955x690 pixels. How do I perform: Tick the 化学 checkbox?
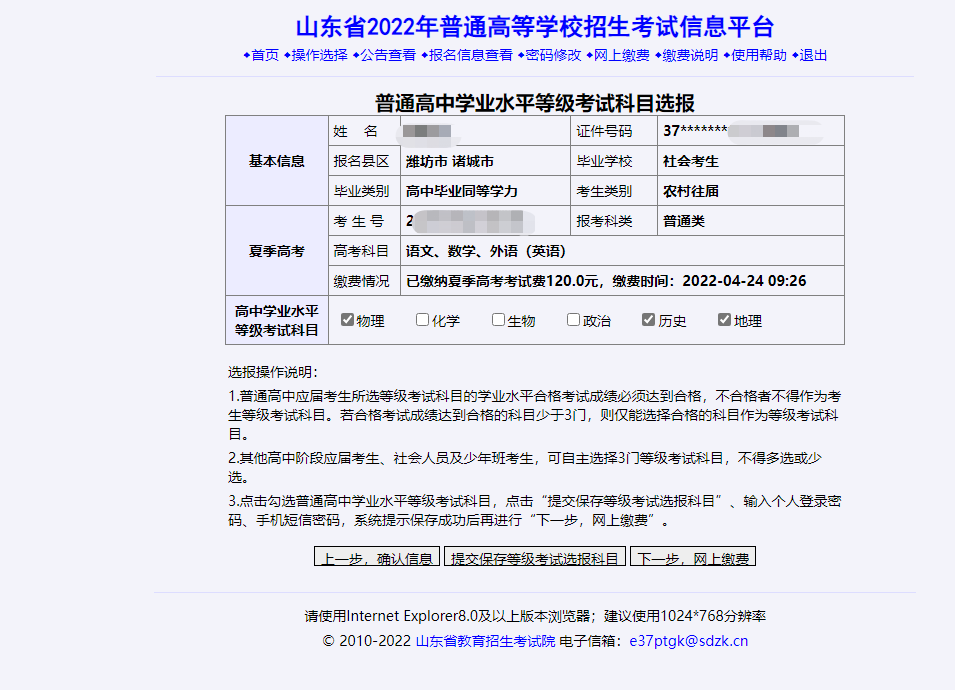[x=422, y=320]
